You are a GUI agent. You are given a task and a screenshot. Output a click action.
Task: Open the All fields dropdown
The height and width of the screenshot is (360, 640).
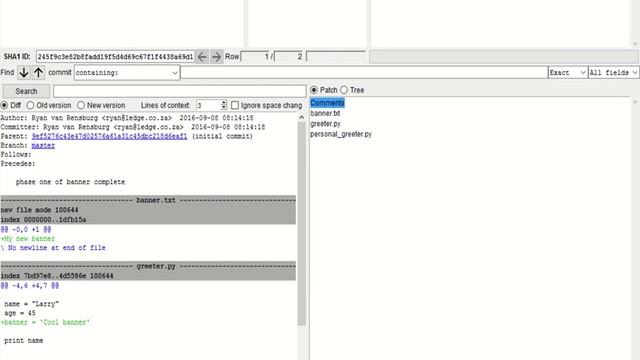613,73
